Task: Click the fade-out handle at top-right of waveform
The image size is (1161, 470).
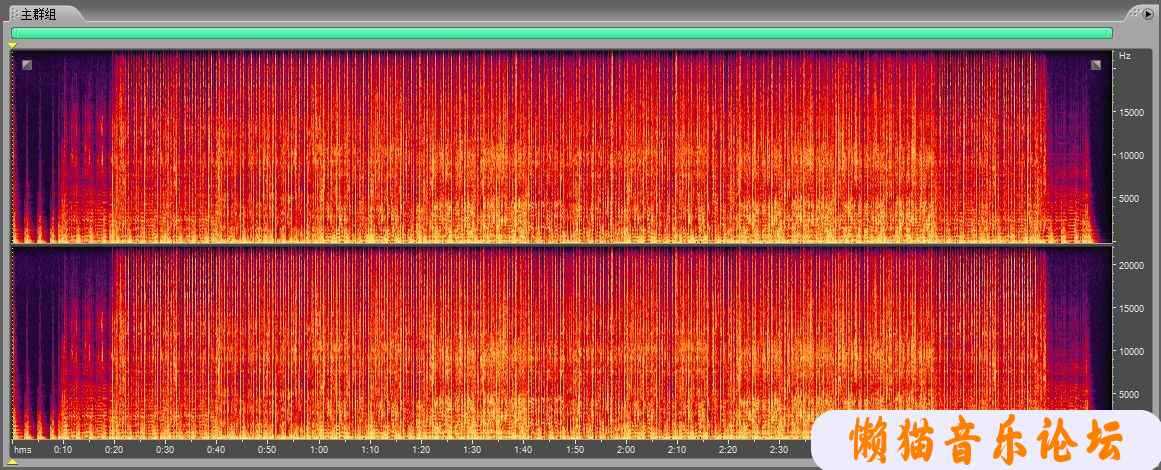Action: click(1096, 65)
